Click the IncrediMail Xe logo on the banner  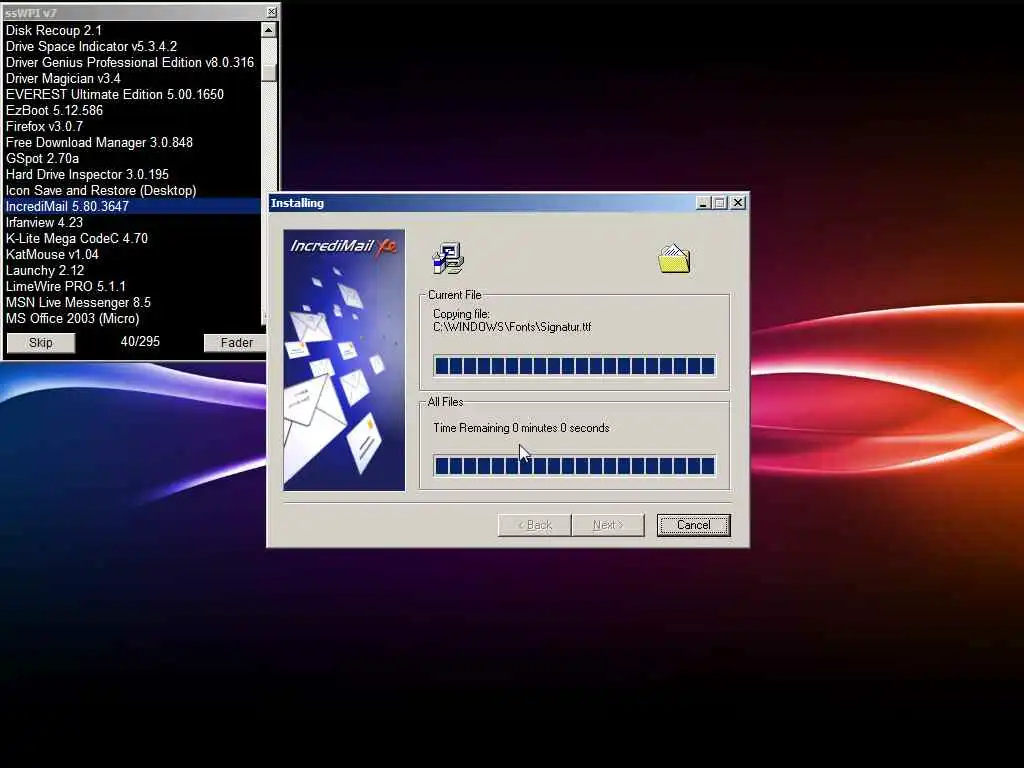click(x=344, y=246)
